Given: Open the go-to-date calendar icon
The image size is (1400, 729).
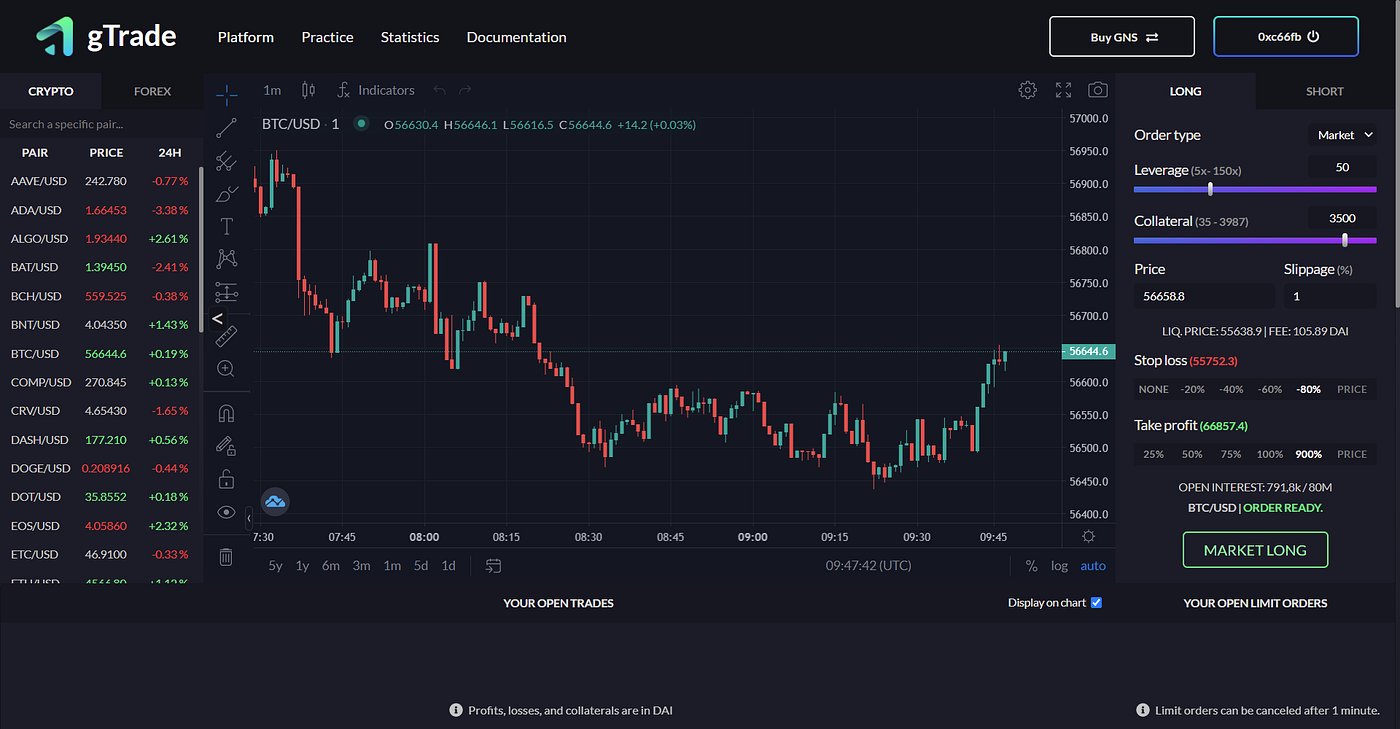Looking at the screenshot, I should (493, 566).
